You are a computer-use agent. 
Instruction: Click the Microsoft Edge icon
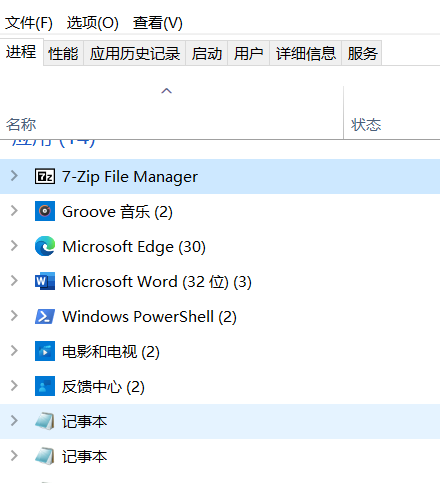45,246
